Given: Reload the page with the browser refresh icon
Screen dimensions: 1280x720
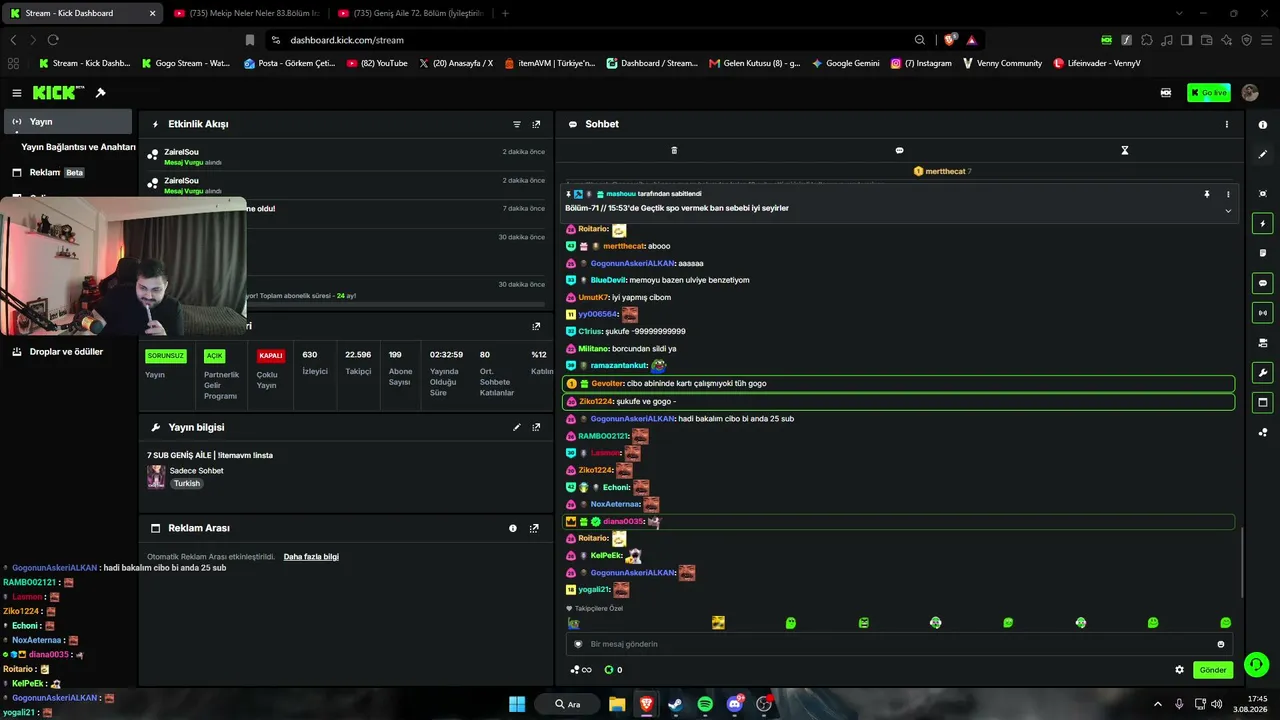Looking at the screenshot, I should 53,40.
